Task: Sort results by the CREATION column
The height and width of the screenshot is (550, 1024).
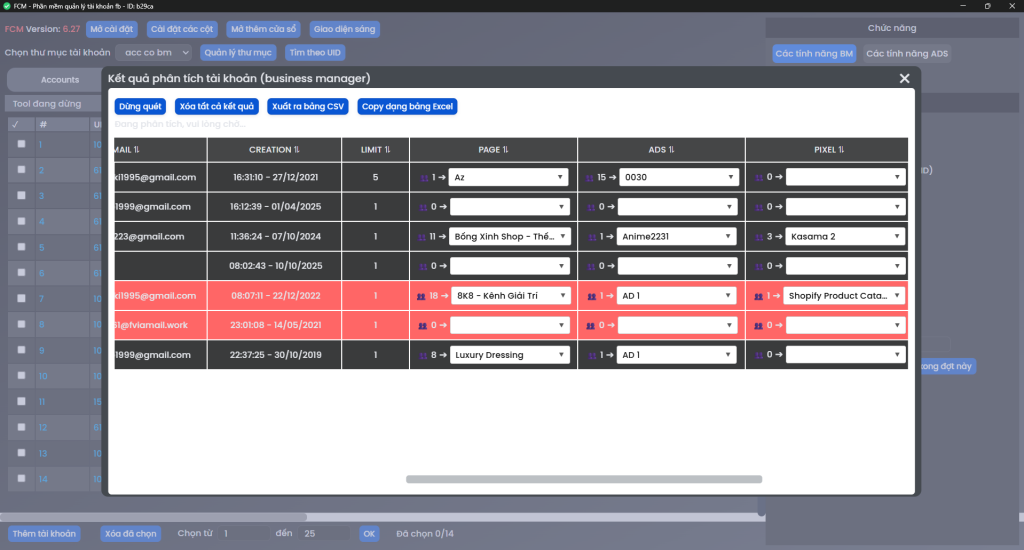Action: coord(274,150)
